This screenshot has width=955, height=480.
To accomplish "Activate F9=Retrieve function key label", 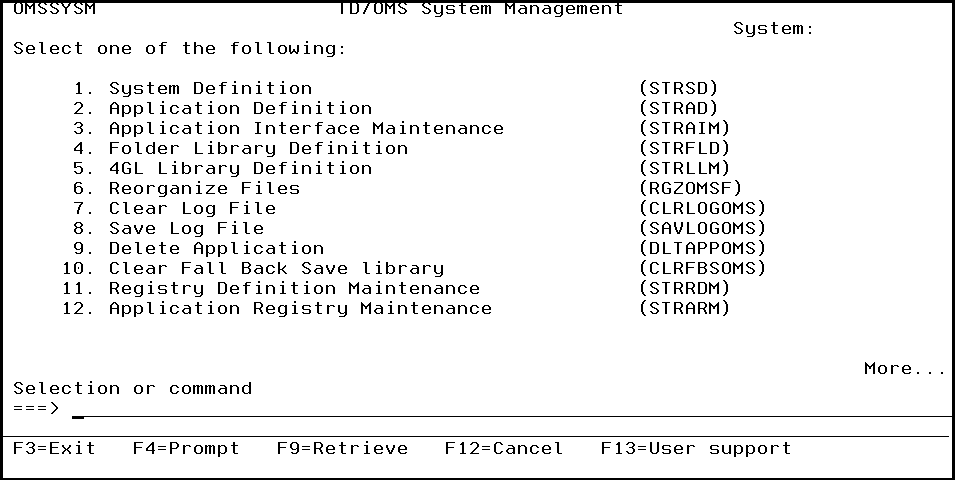I will (342, 448).
